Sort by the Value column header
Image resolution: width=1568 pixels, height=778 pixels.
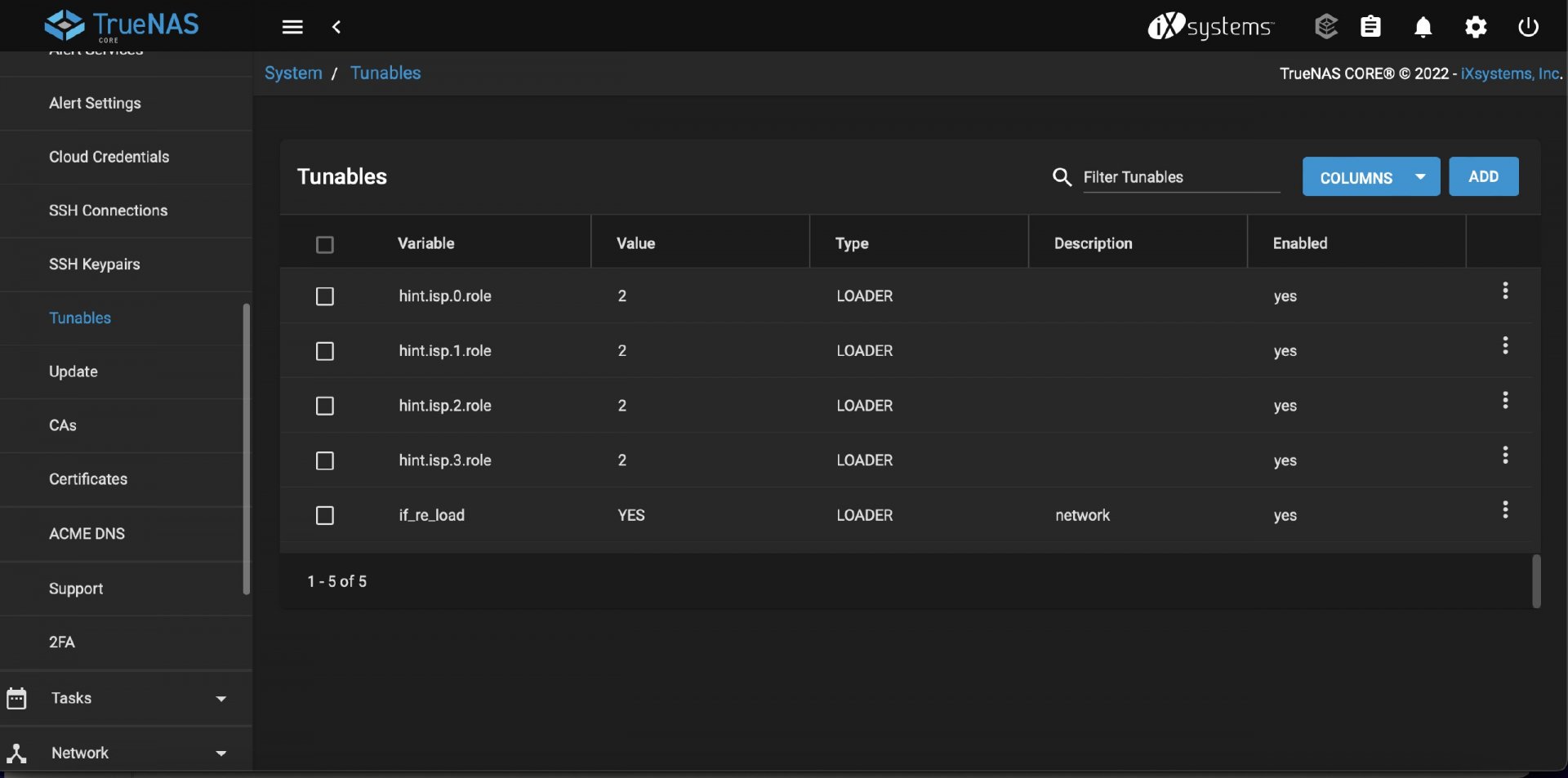(635, 243)
